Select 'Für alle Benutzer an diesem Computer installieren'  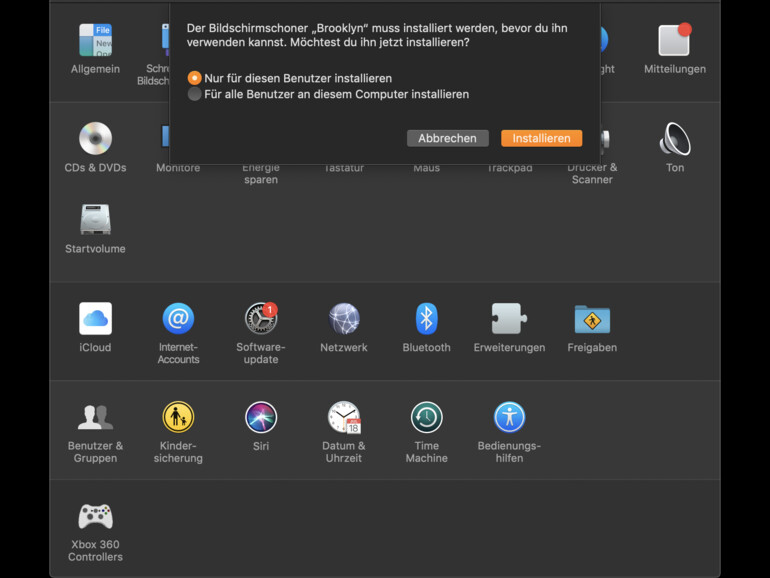pos(329,94)
